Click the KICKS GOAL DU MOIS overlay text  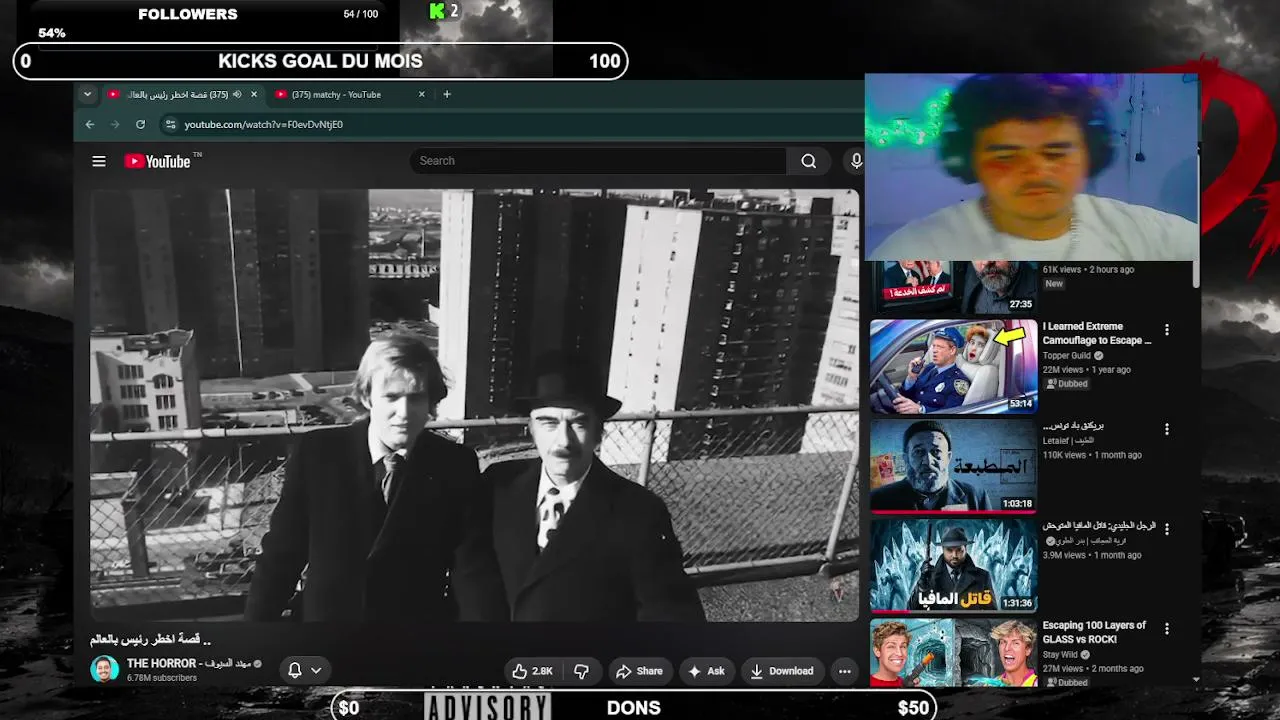[320, 61]
